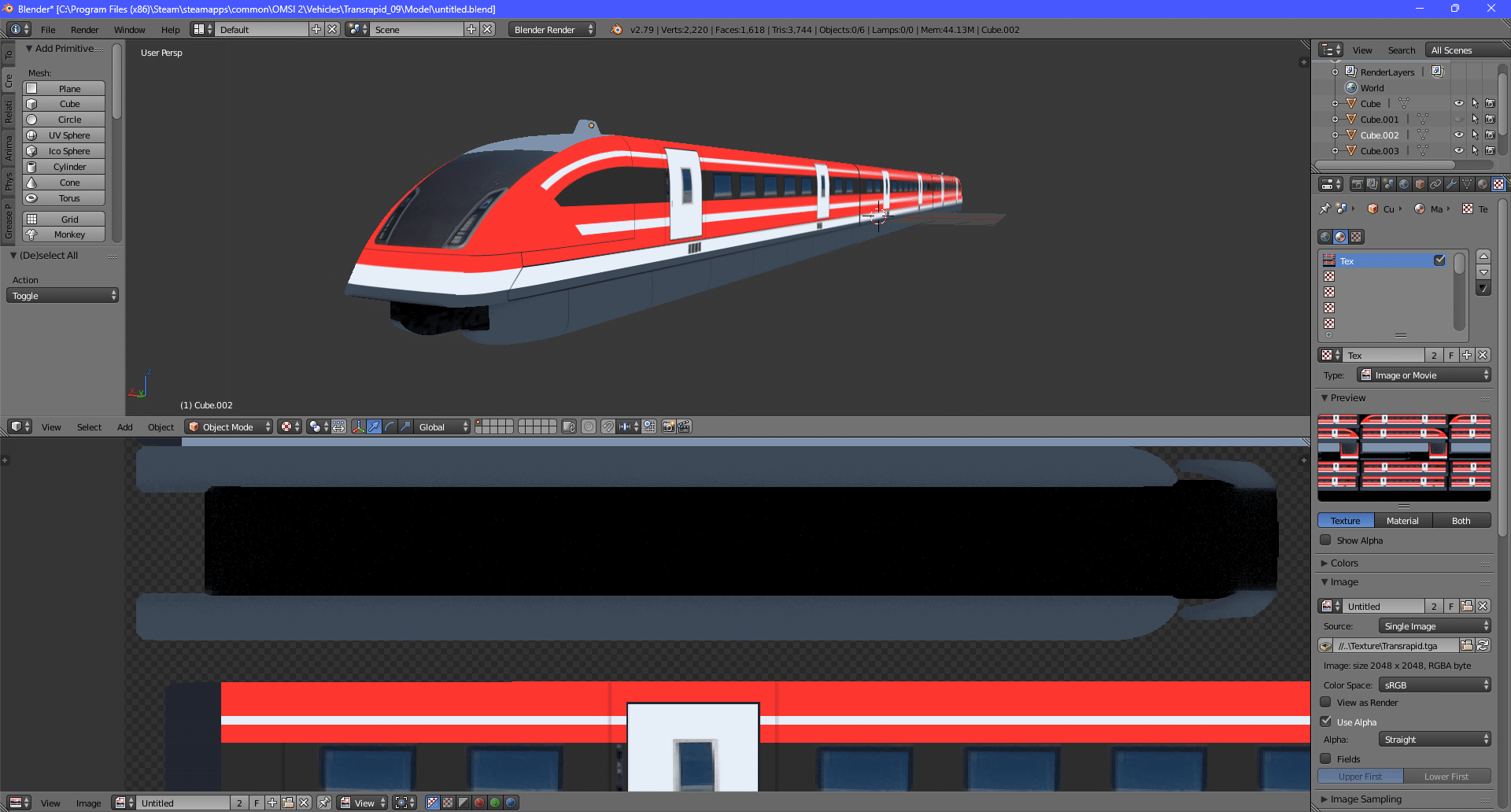Open the Render menu
This screenshot has height=812, width=1511.
tap(84, 30)
